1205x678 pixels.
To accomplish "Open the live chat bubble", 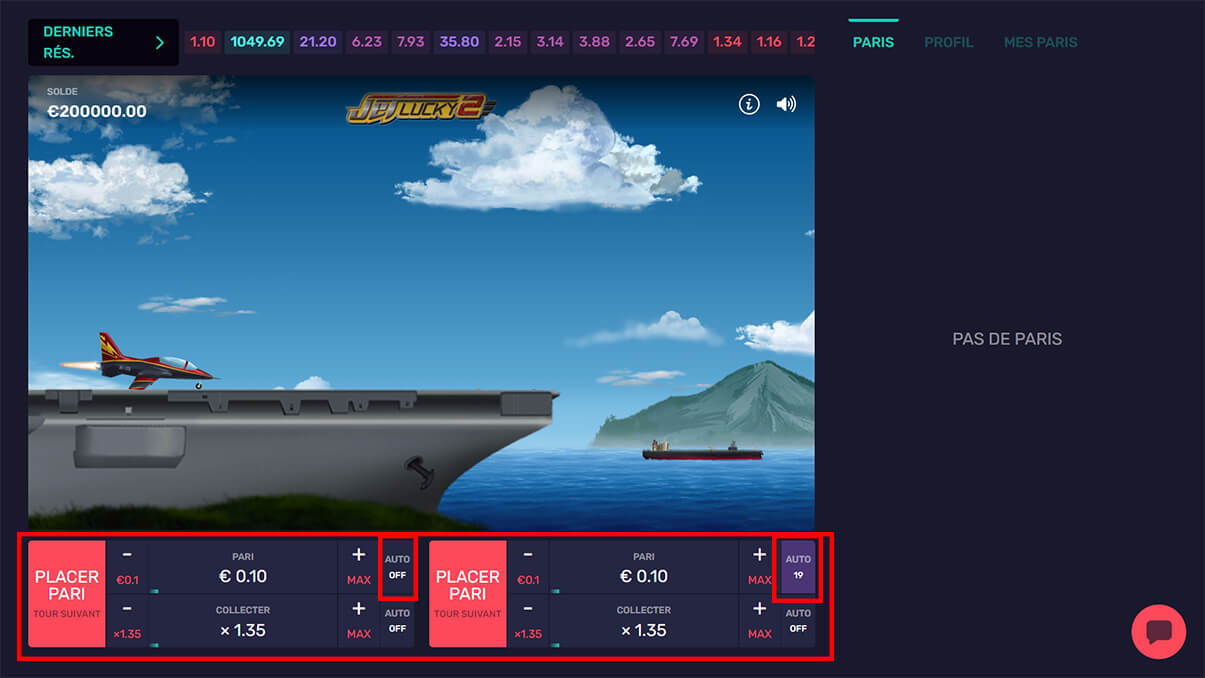I will click(x=1158, y=632).
